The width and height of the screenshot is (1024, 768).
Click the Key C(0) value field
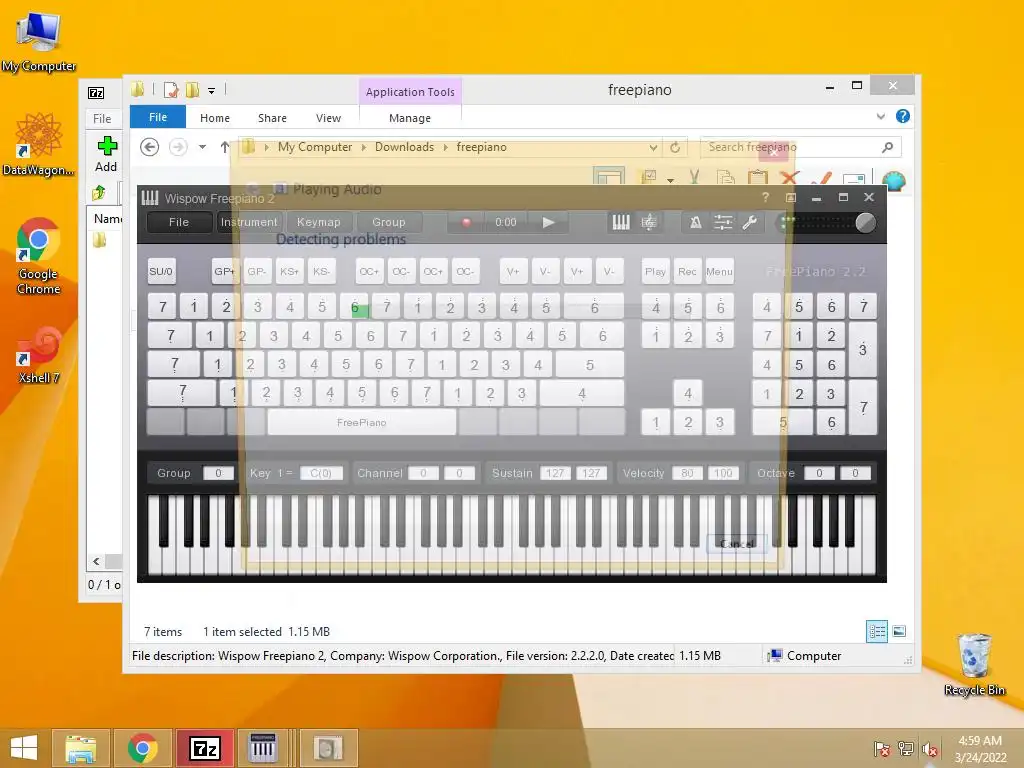coord(321,473)
